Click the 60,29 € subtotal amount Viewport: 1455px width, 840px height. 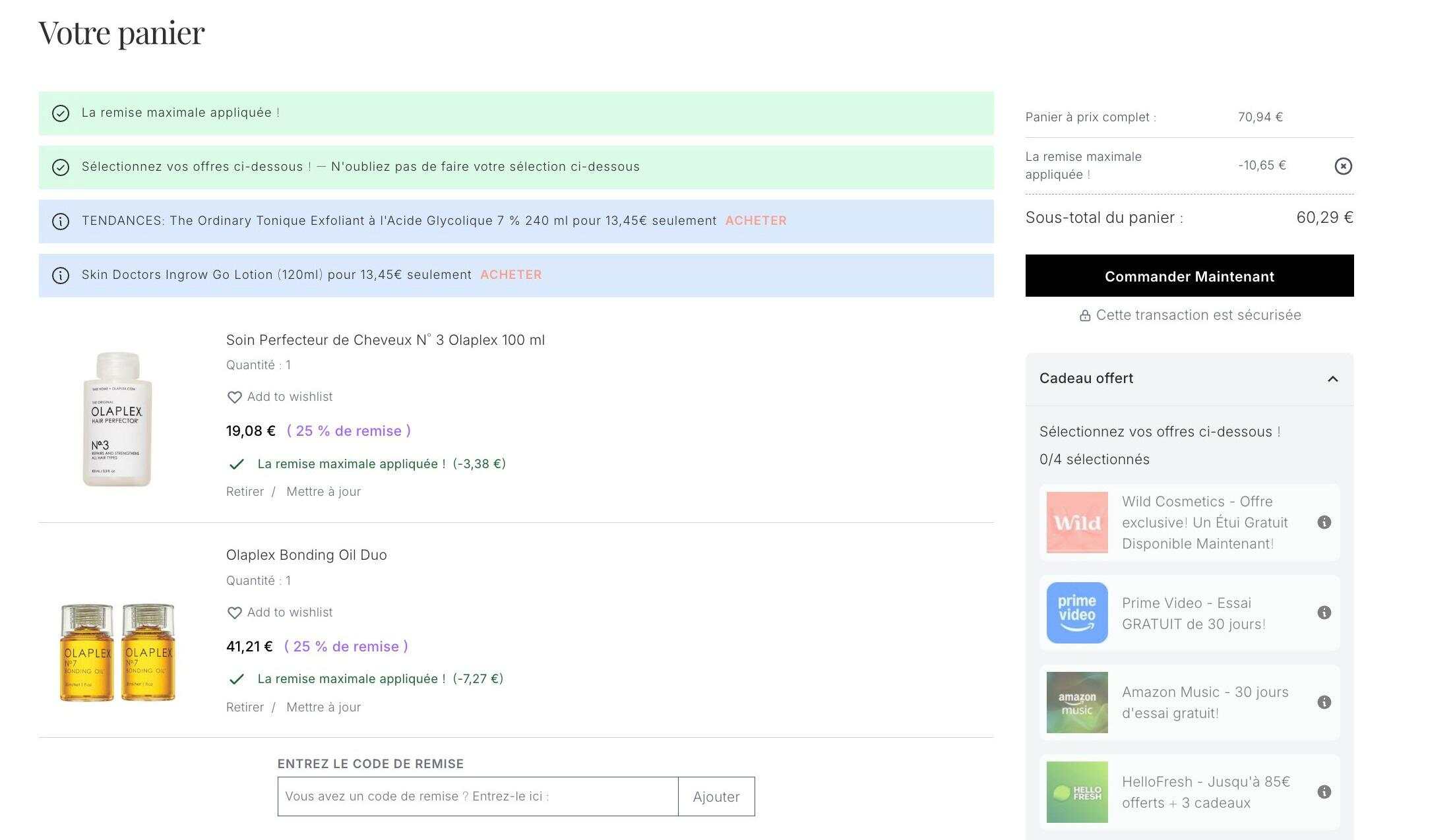pyautogui.click(x=1324, y=218)
